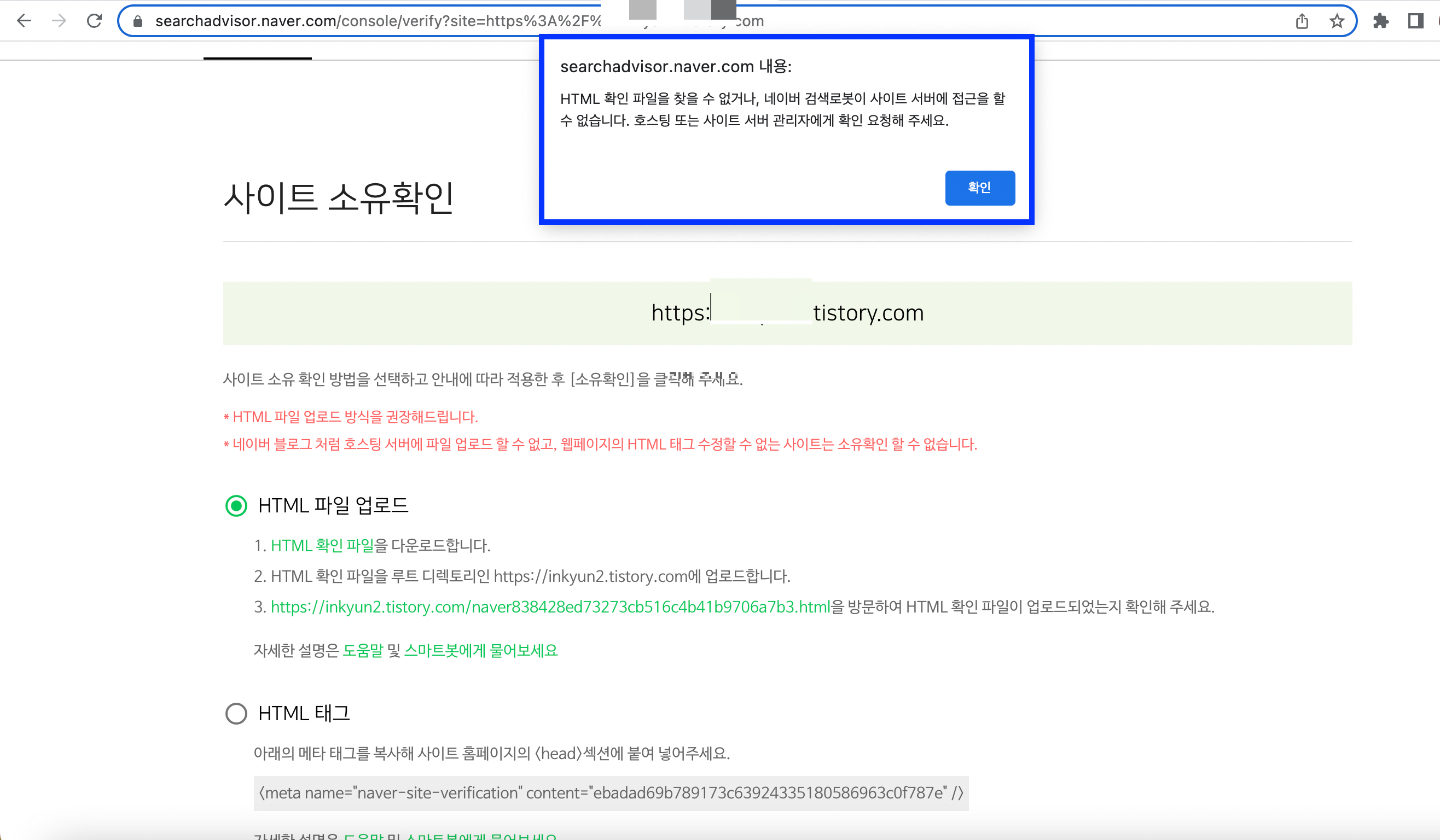Open 도움말 link under HTML 파일 업로드
This screenshot has width=1440, height=840.
363,650
